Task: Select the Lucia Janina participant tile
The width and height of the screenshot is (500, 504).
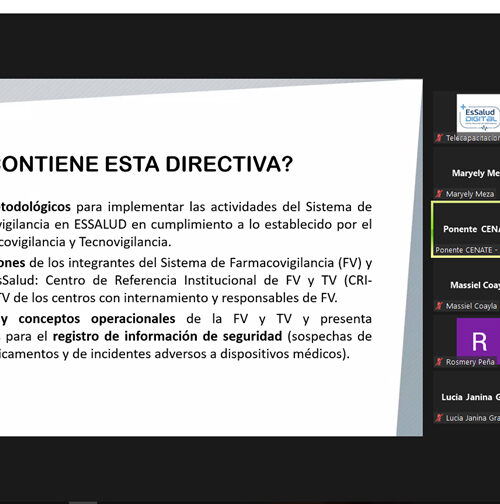Action: tap(466, 397)
